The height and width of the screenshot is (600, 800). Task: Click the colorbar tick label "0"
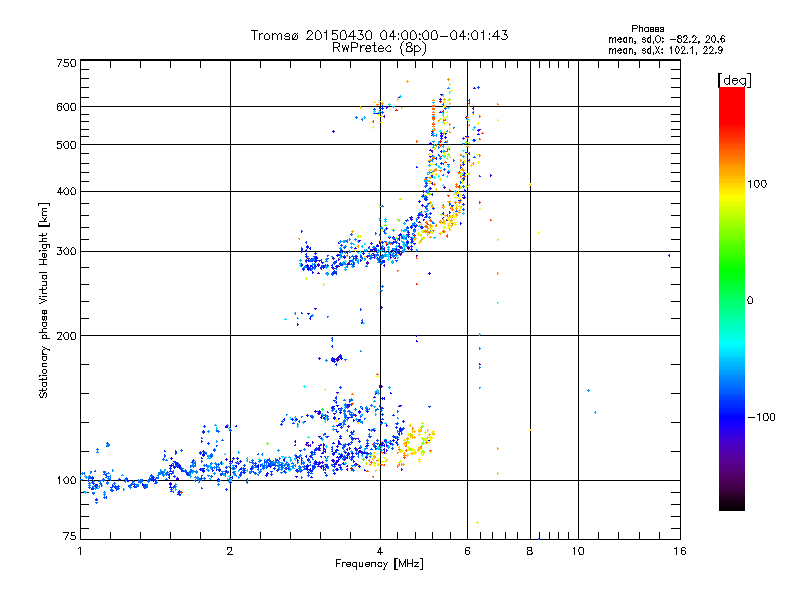click(x=750, y=301)
